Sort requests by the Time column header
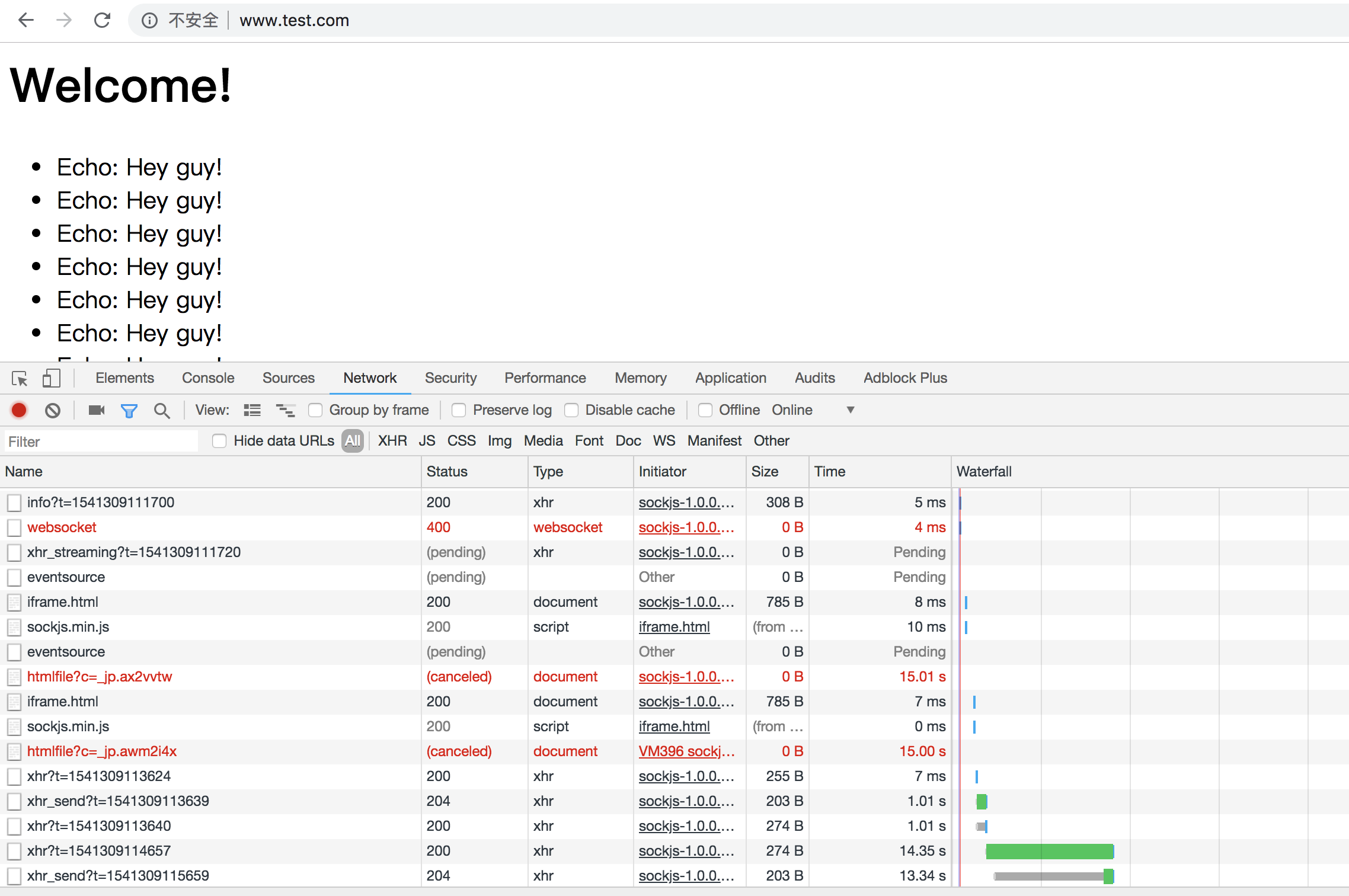This screenshot has height=896, width=1349. [x=829, y=472]
